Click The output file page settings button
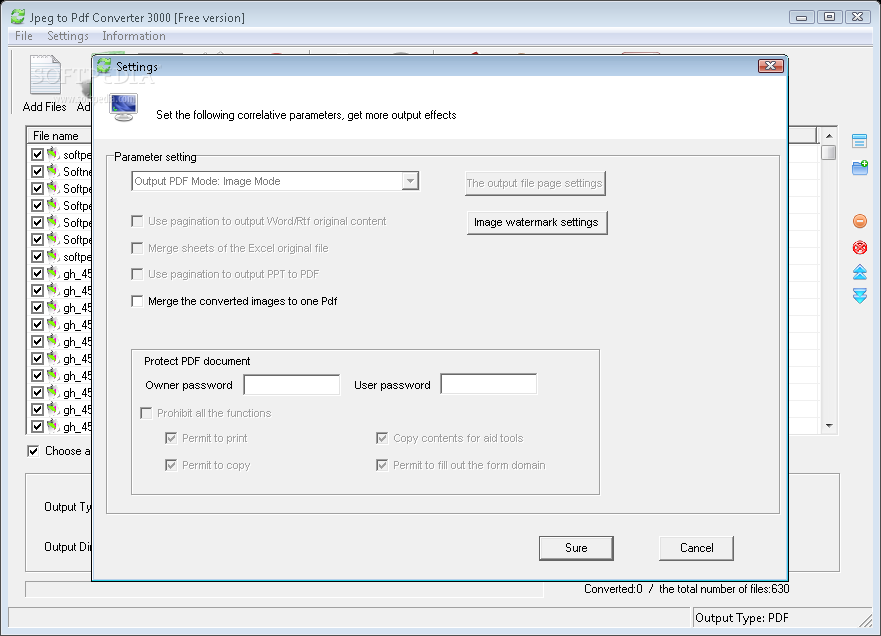This screenshot has height=636, width=881. [x=535, y=183]
